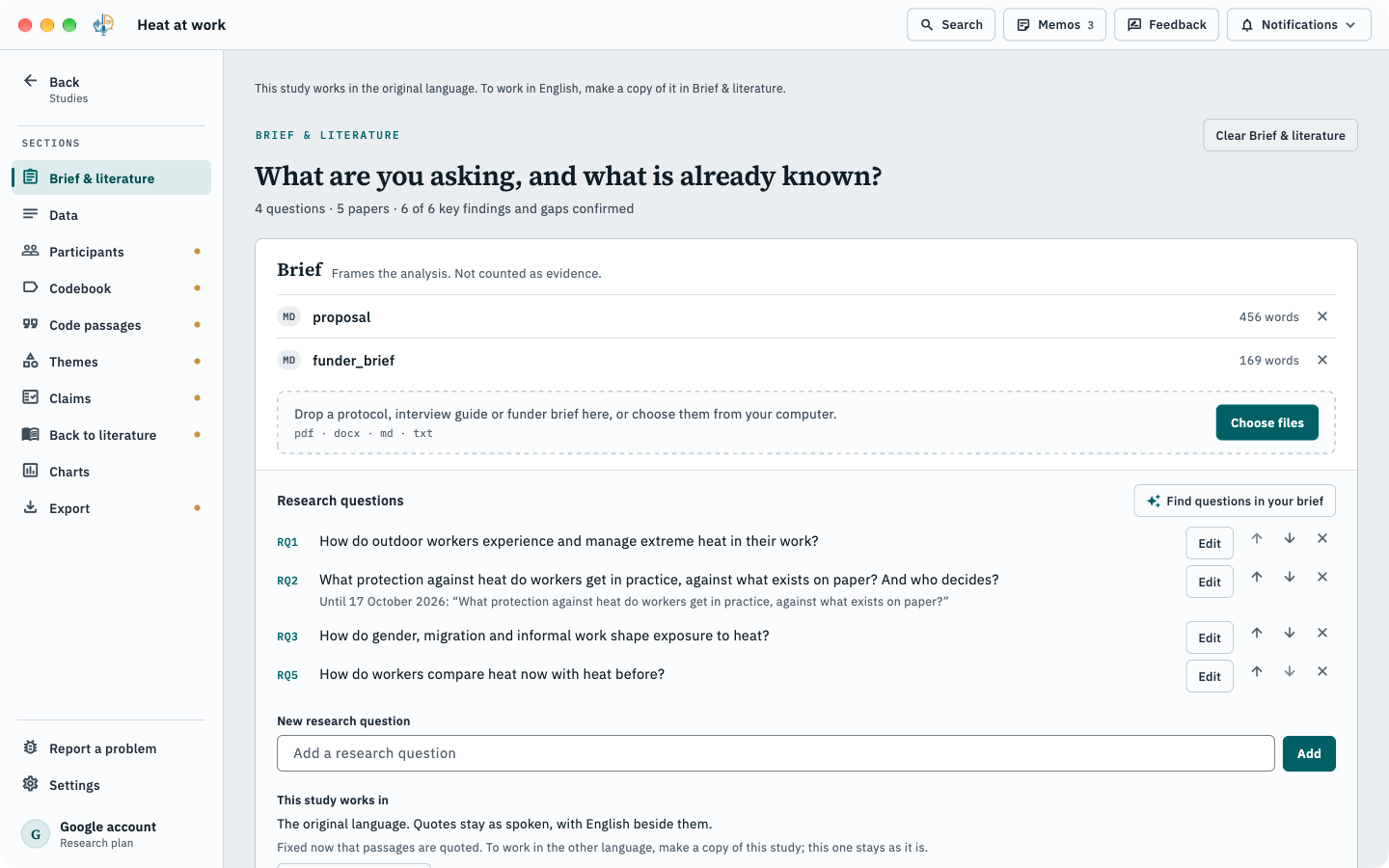Open the Code passages section
This screenshot has width=1389, height=868.
pos(112,324)
